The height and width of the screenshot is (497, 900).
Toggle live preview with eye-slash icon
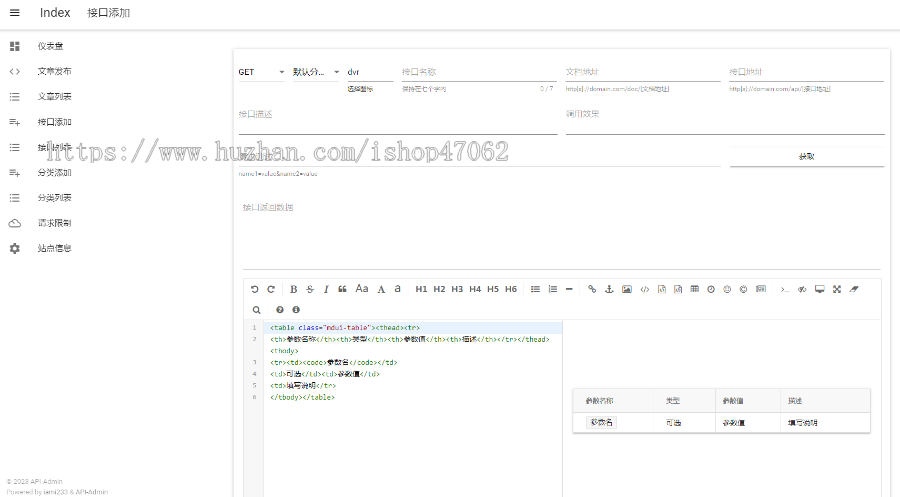pyautogui.click(x=802, y=289)
